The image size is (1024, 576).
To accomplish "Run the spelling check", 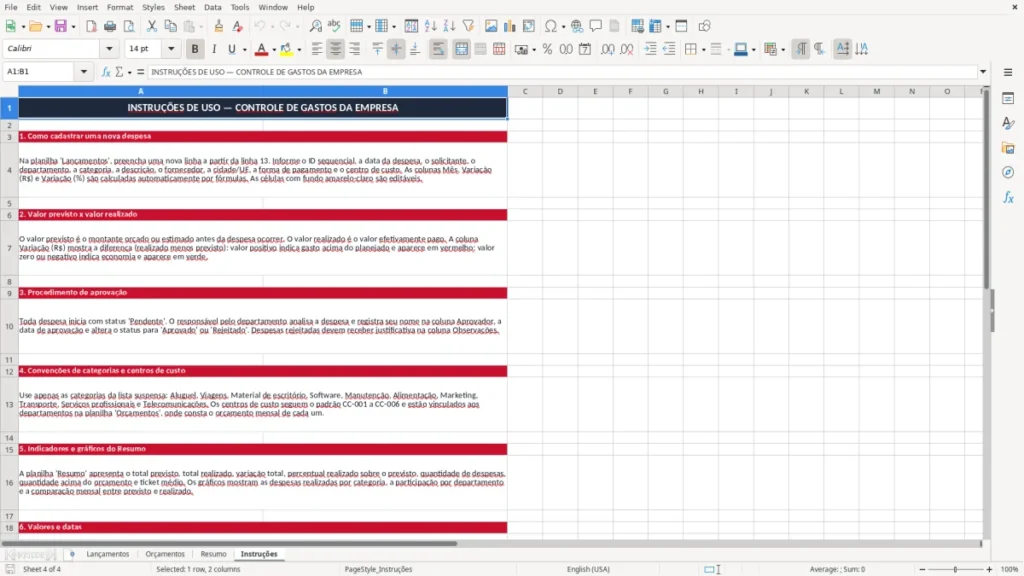I will tap(334, 26).
